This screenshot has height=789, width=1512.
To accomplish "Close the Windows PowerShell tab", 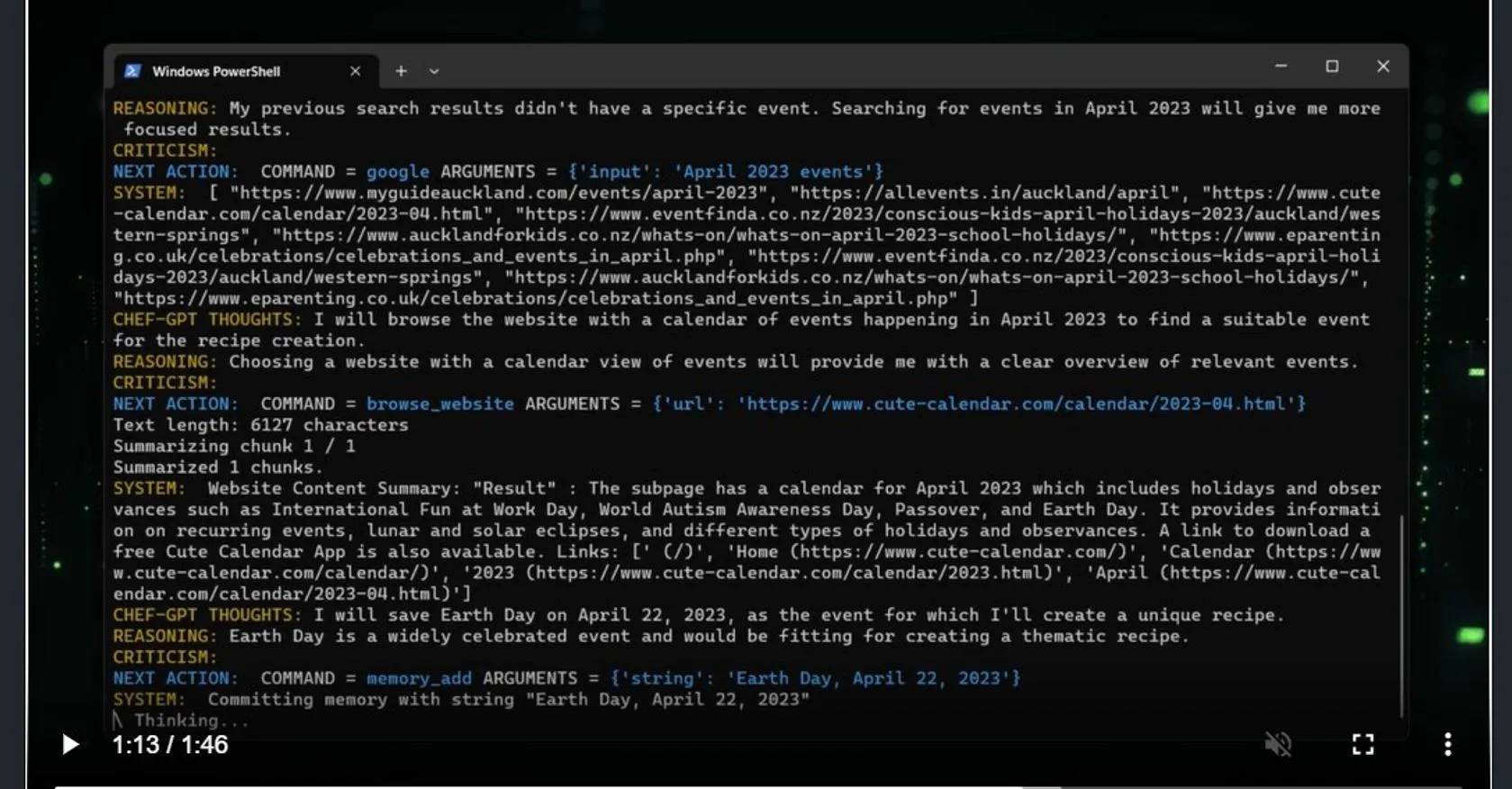I will [x=355, y=70].
